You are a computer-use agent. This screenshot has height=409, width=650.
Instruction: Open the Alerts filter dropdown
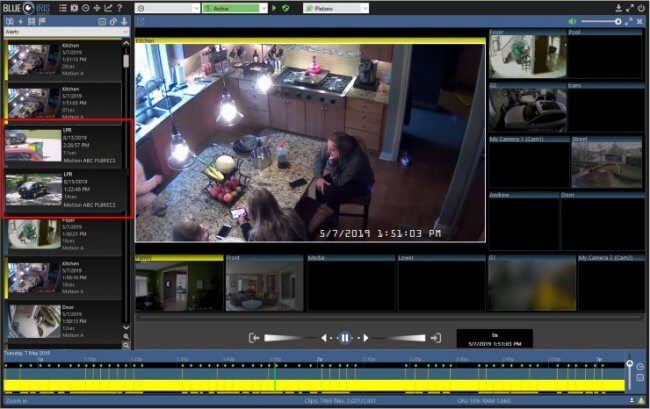coord(66,31)
